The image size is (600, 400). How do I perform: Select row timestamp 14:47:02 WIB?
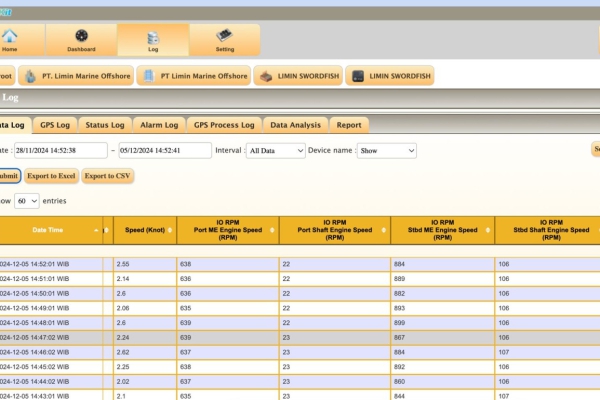coord(34,338)
